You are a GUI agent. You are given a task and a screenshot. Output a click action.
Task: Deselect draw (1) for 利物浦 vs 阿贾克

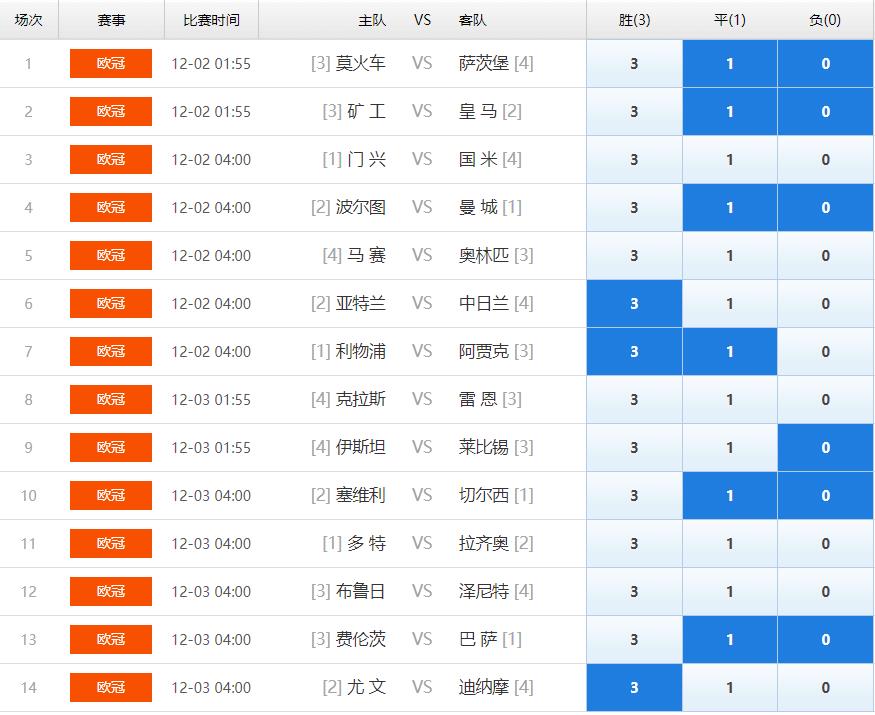(x=729, y=352)
